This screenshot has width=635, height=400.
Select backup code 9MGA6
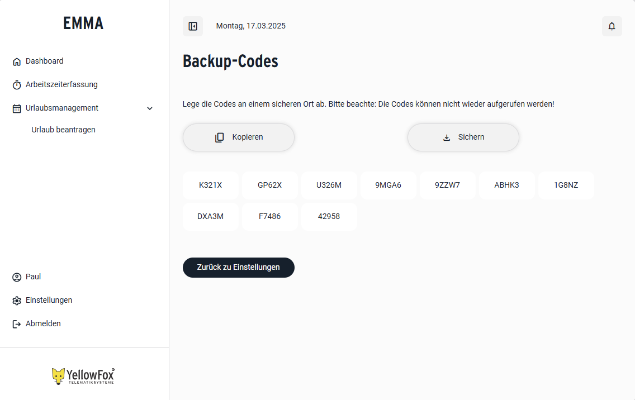click(x=388, y=185)
